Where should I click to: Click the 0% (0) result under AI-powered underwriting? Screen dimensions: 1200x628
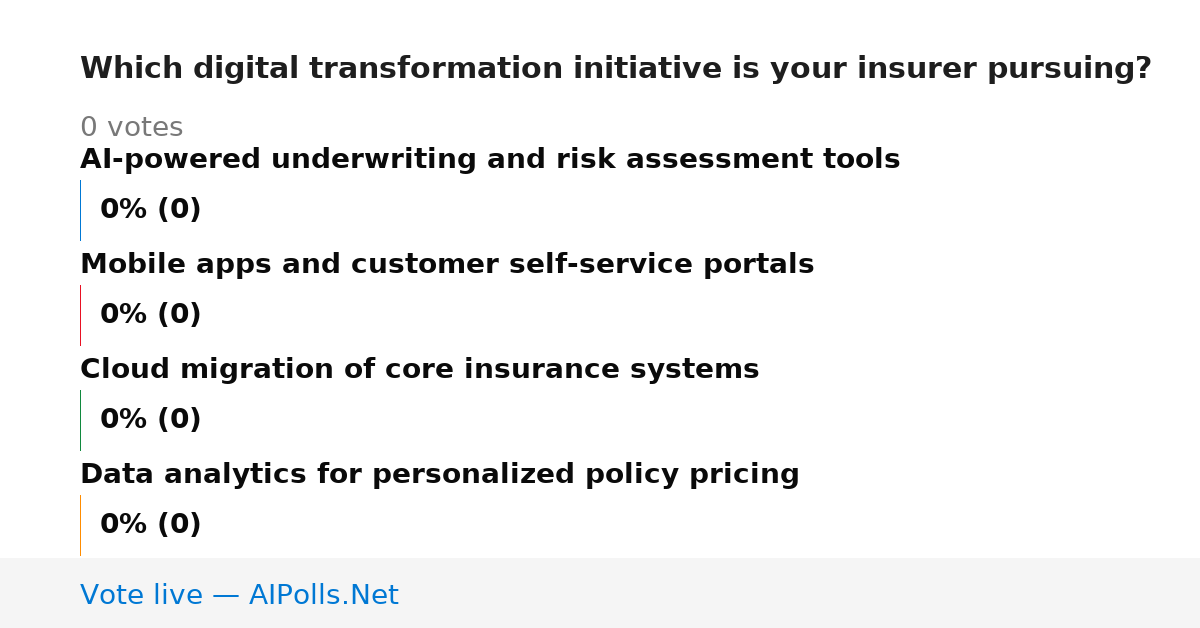(x=151, y=210)
